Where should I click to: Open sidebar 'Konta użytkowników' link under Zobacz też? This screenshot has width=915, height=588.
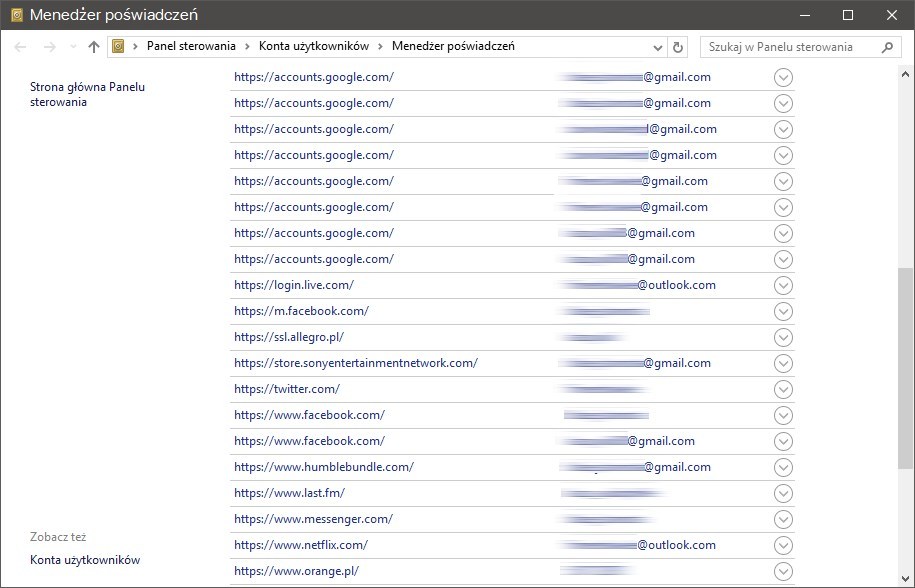(85, 560)
